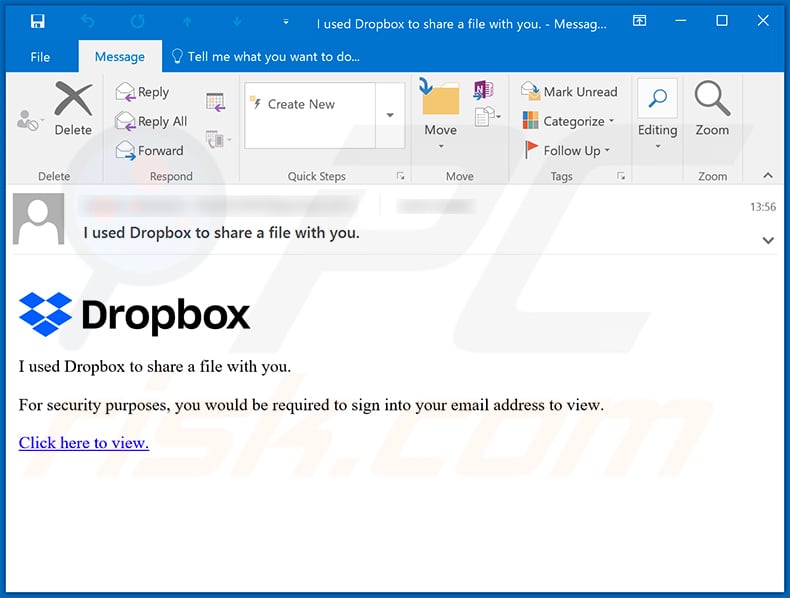The height and width of the screenshot is (598, 790).
Task: Send message to OneNote
Action: 484,91
